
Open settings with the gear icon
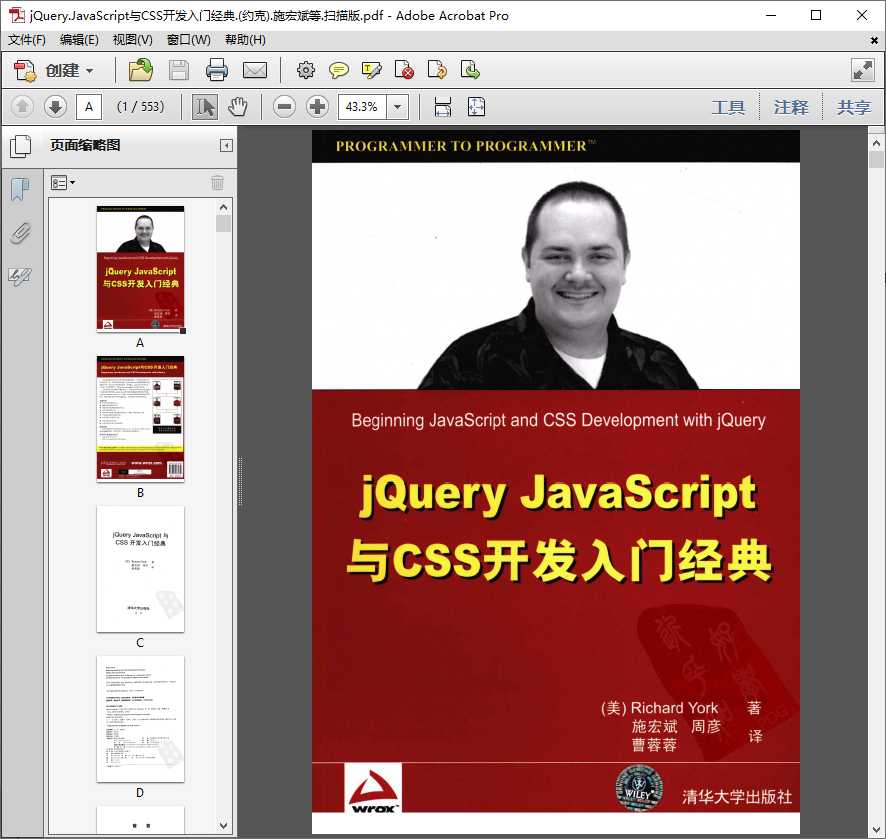[x=306, y=70]
